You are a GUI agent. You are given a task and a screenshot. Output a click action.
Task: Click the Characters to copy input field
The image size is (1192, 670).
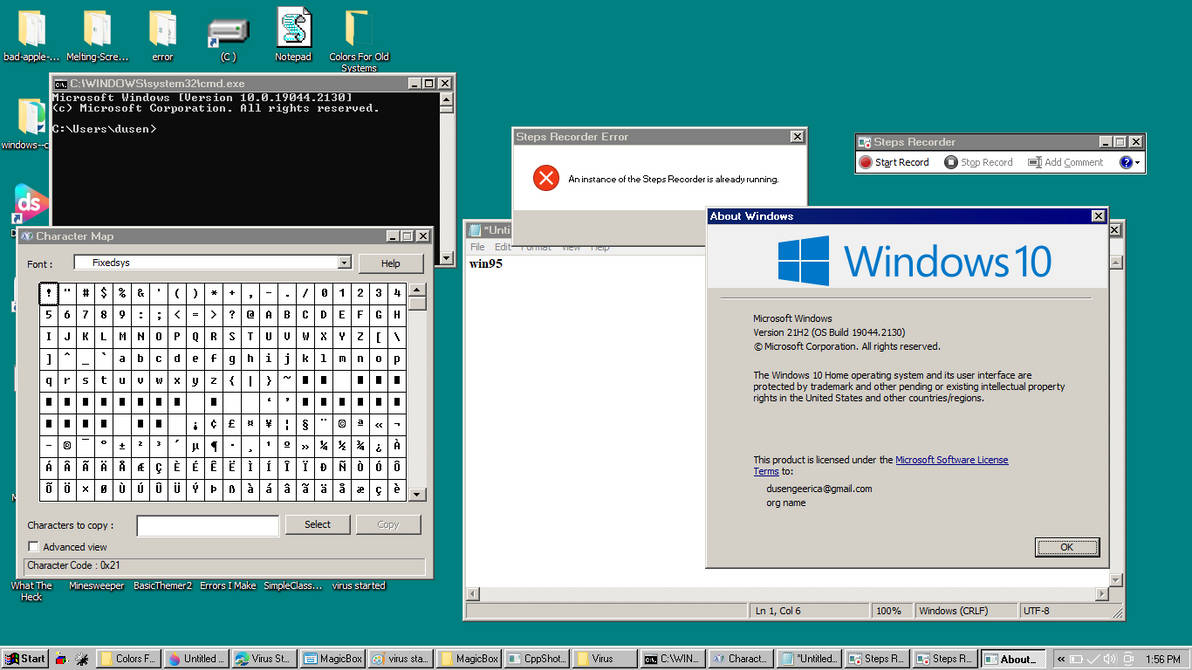pos(208,526)
